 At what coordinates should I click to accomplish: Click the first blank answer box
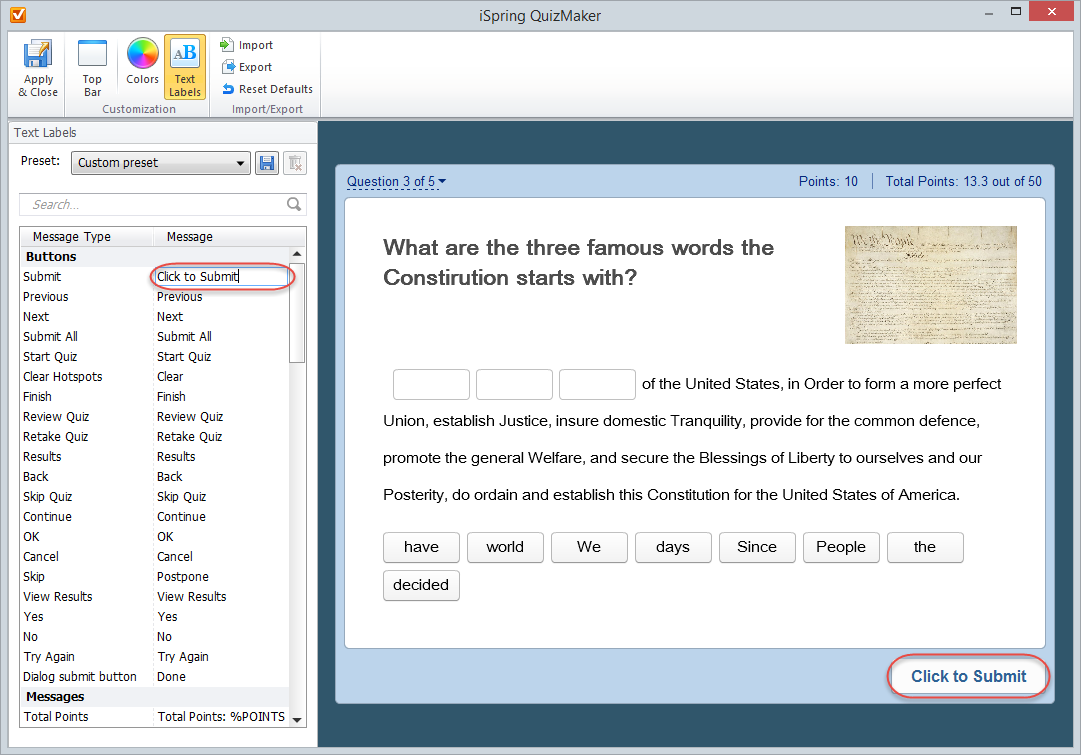tap(431, 384)
